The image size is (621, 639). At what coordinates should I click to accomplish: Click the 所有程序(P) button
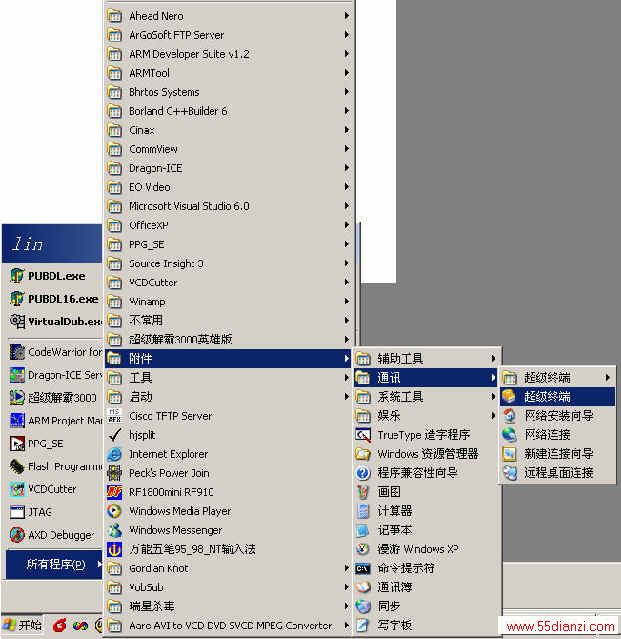(x=54, y=564)
